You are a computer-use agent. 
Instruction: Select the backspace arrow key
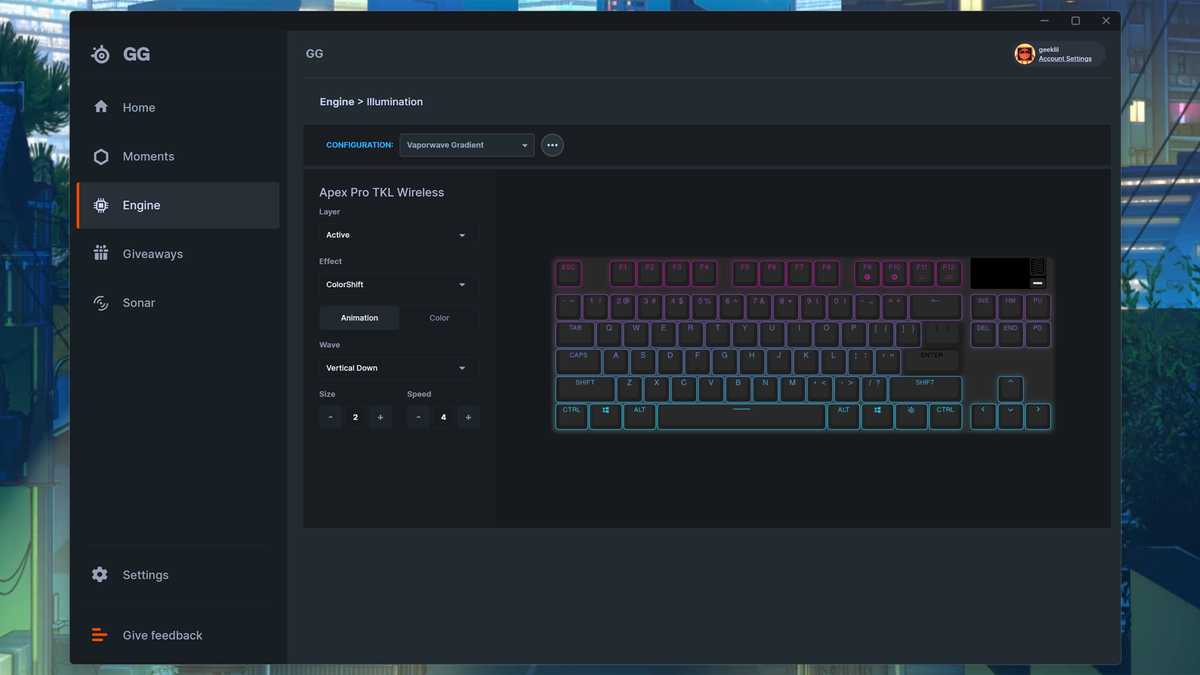click(x=935, y=306)
